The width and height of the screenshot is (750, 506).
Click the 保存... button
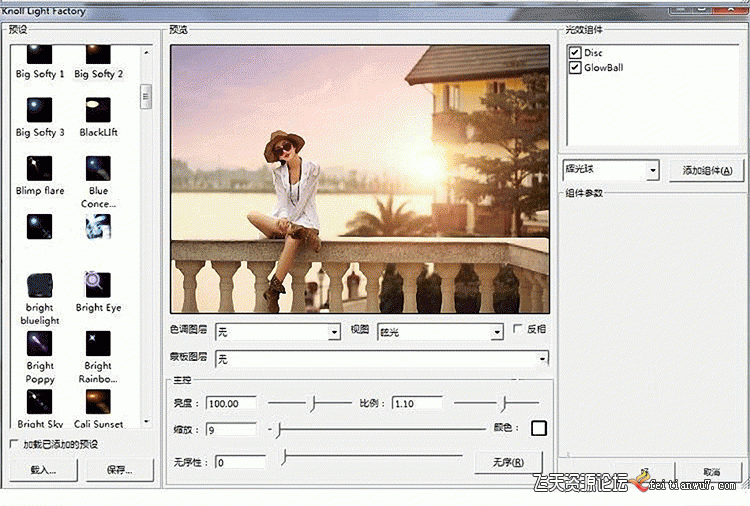click(x=120, y=470)
